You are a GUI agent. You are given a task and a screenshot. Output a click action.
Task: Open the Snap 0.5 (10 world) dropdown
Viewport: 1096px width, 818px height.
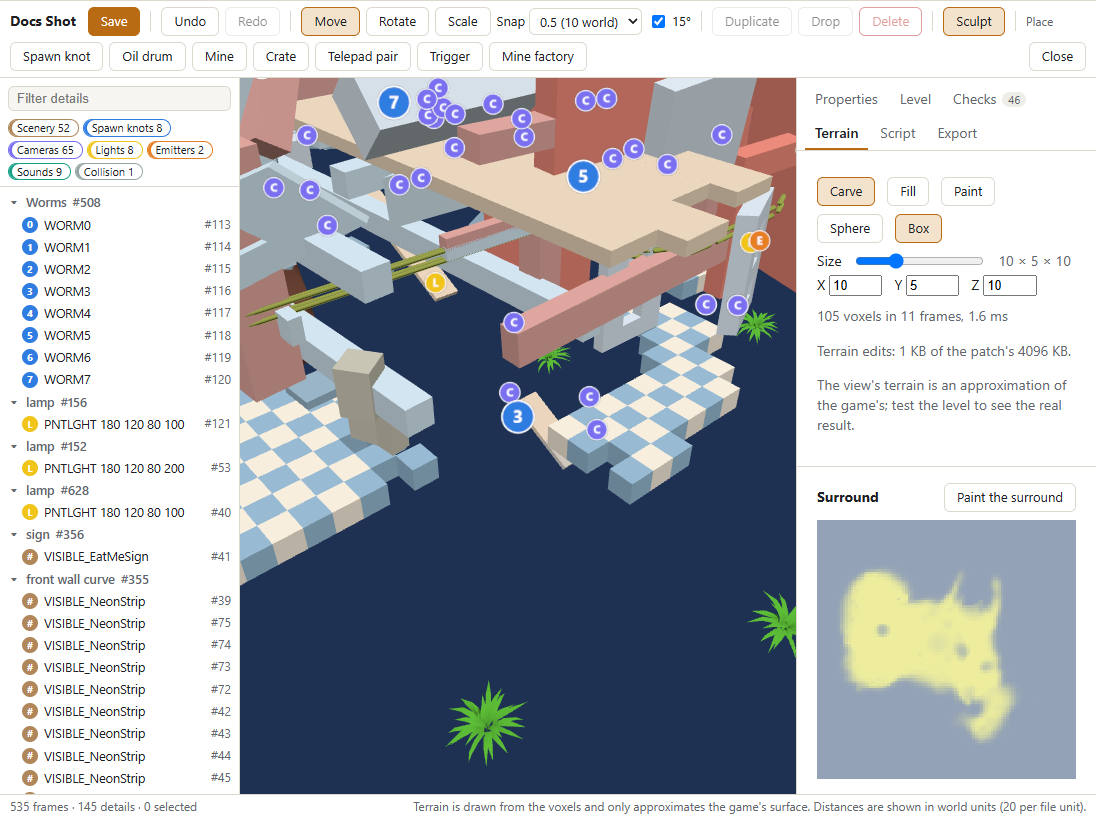[x=585, y=22]
